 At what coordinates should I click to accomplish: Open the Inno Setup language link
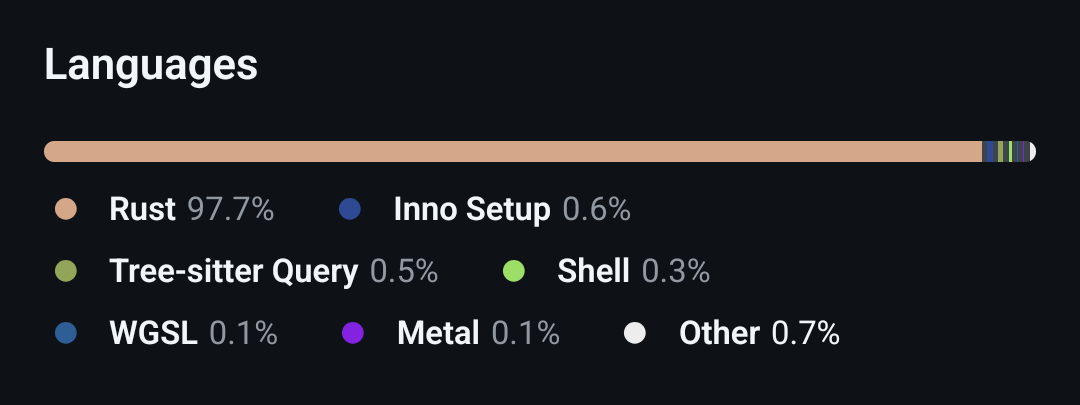tap(472, 210)
